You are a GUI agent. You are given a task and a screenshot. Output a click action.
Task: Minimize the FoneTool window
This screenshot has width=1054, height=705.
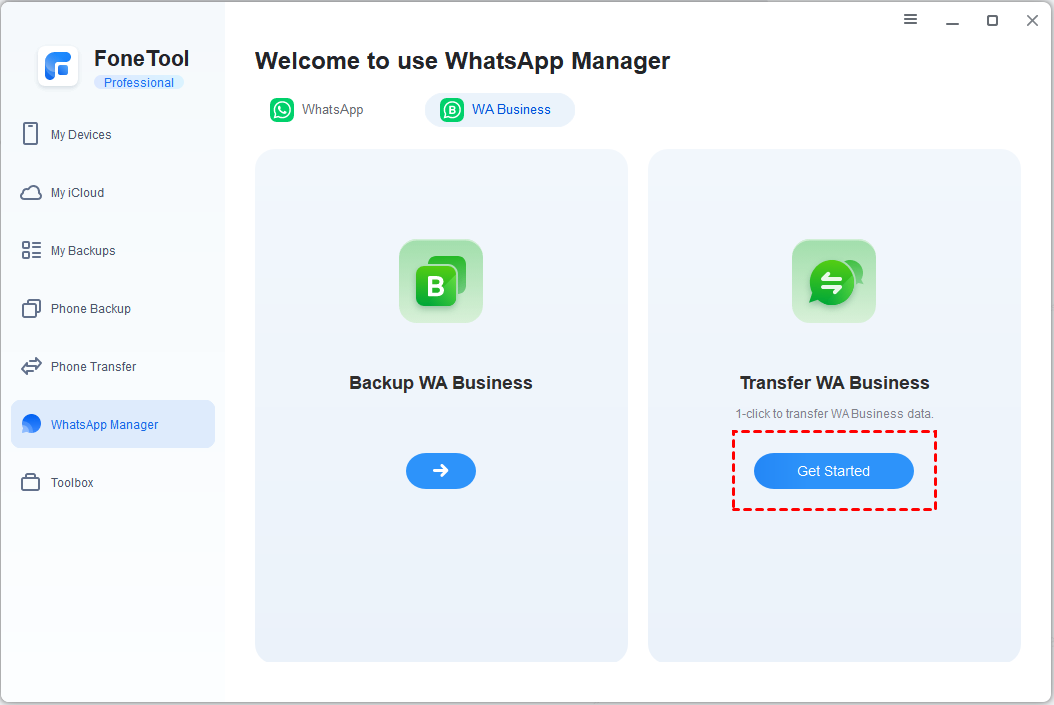952,20
